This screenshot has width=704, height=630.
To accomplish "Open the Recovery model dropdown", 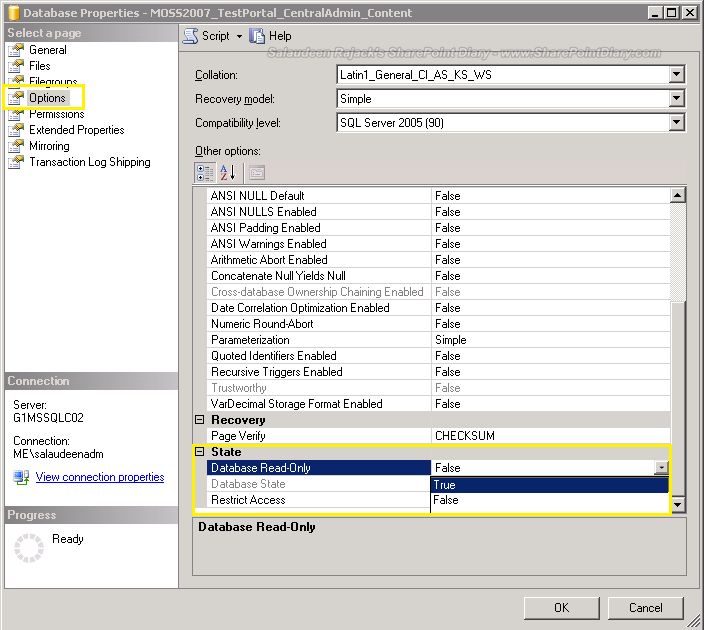I will point(676,98).
